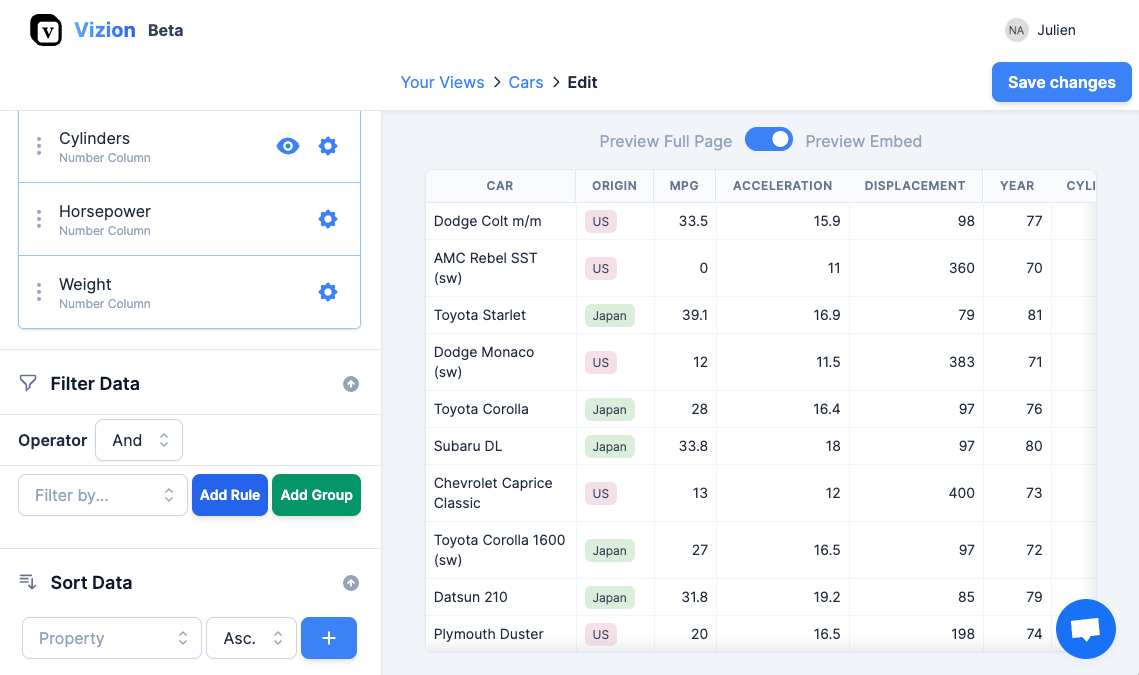Collapse the Filter Data section
The height and width of the screenshot is (675, 1139).
pos(350,383)
